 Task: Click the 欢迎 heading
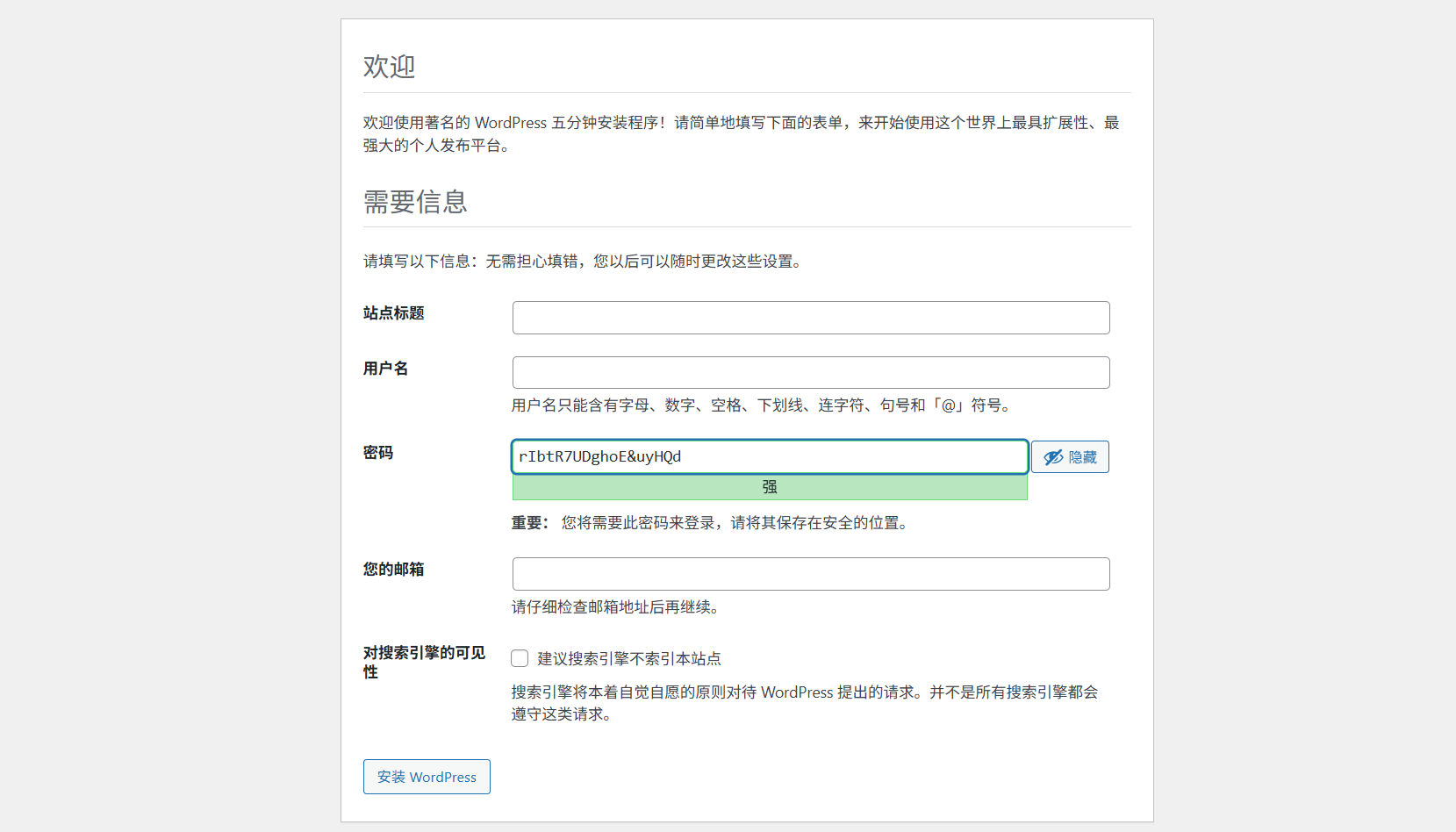[x=390, y=67]
